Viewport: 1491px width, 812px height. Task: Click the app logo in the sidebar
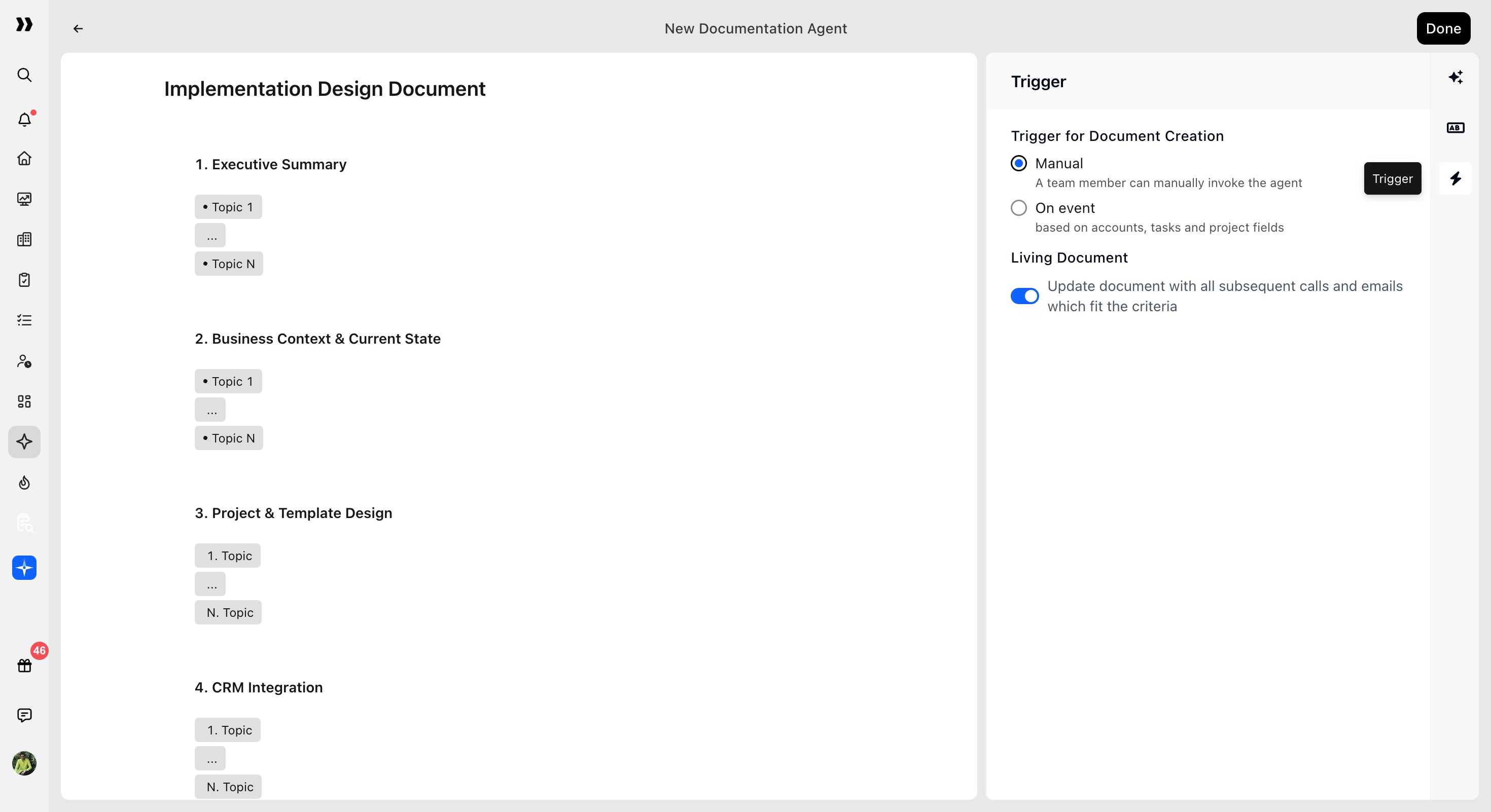[x=24, y=24]
